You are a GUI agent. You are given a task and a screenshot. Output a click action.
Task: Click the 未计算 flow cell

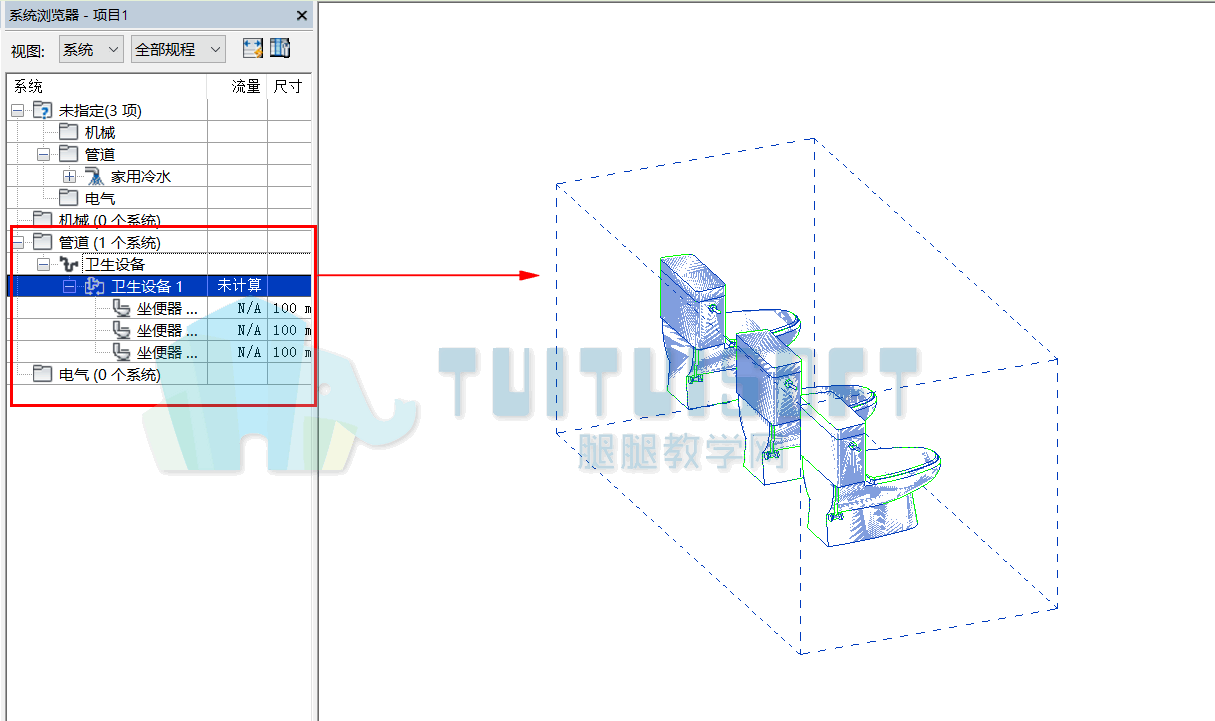pos(238,286)
